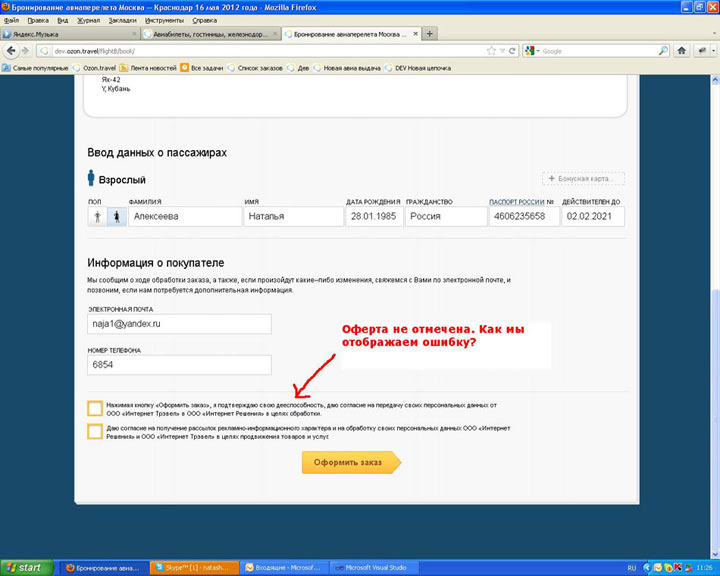Open the Паспорт России document type selector
Screen dimensions: 720x576
(x=520, y=201)
